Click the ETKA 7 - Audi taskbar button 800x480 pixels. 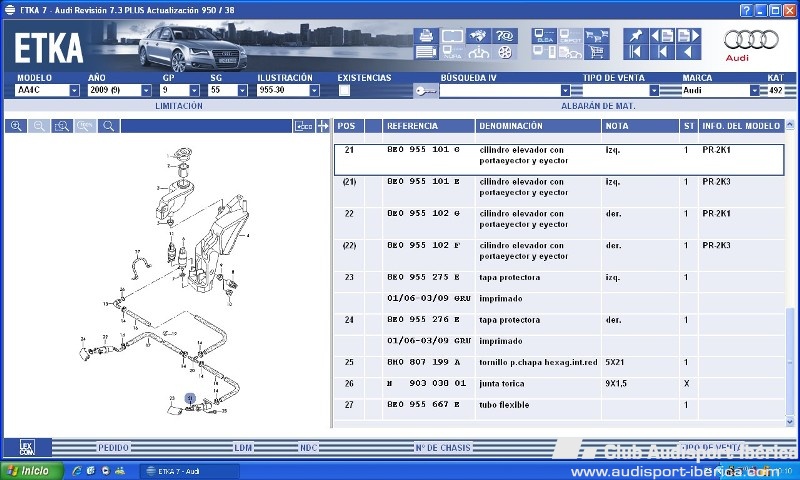[189, 471]
